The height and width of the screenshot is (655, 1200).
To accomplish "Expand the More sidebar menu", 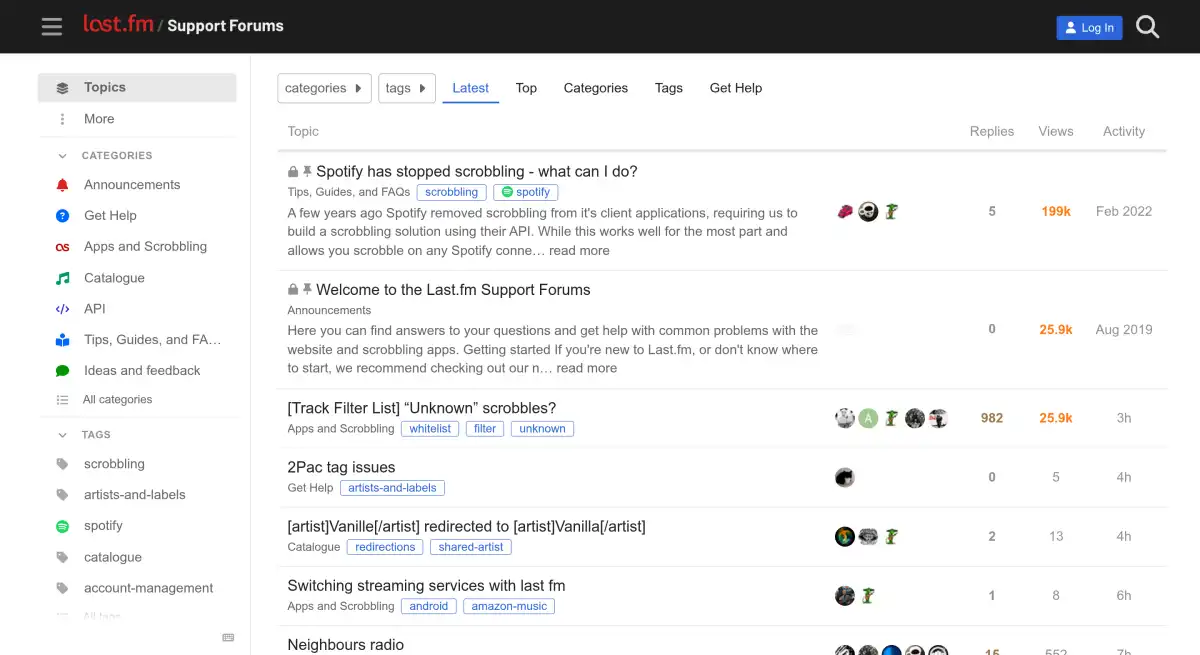I will (x=99, y=119).
